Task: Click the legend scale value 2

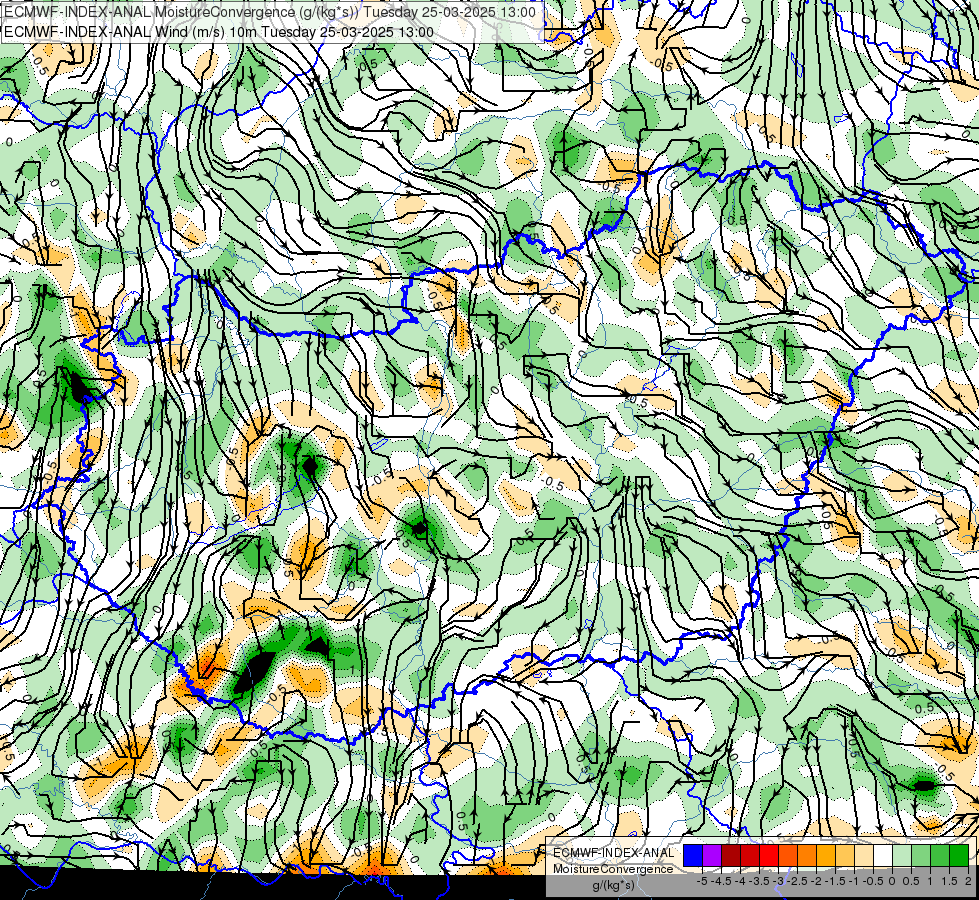Action: coord(968,881)
